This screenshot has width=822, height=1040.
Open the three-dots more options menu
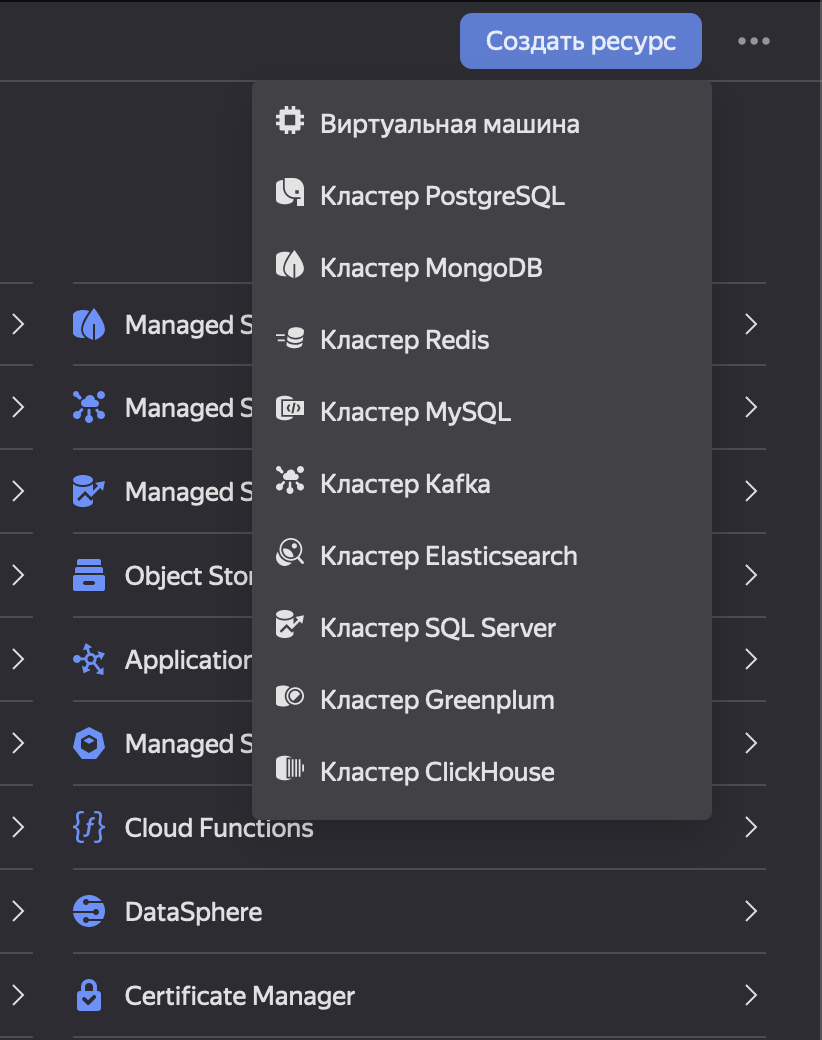point(753,41)
